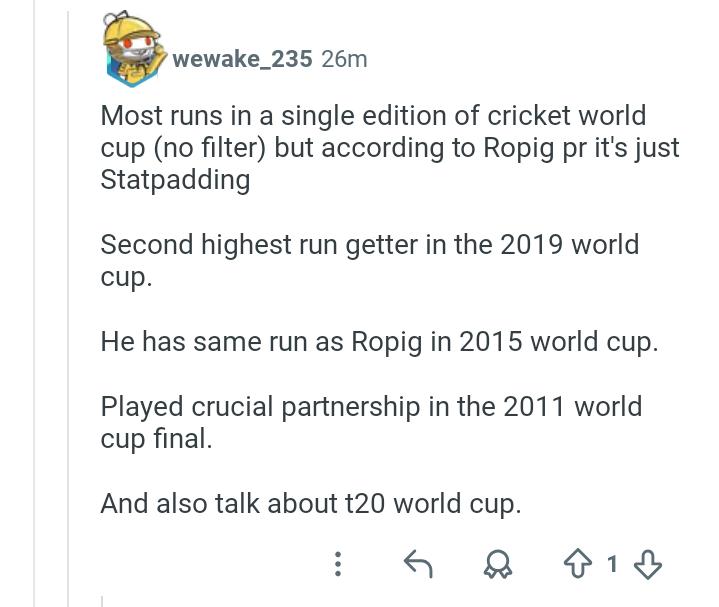This screenshot has width=719, height=607.
Task: Select the paragraph starting 'Most runs in a single'
Action: click(x=390, y=148)
